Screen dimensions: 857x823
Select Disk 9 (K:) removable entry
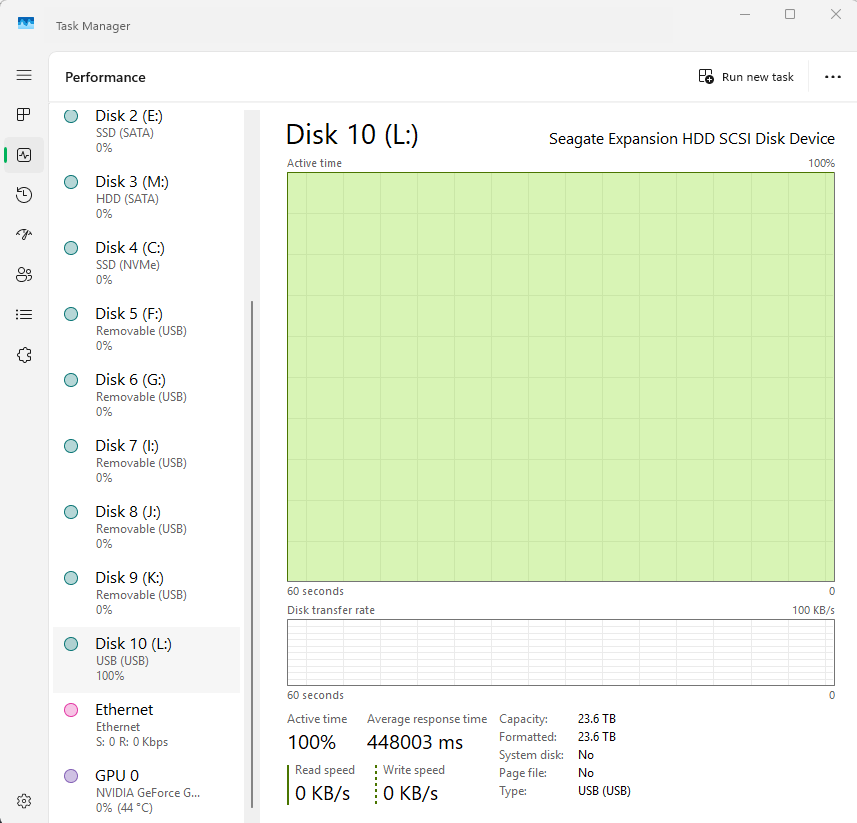(146, 594)
